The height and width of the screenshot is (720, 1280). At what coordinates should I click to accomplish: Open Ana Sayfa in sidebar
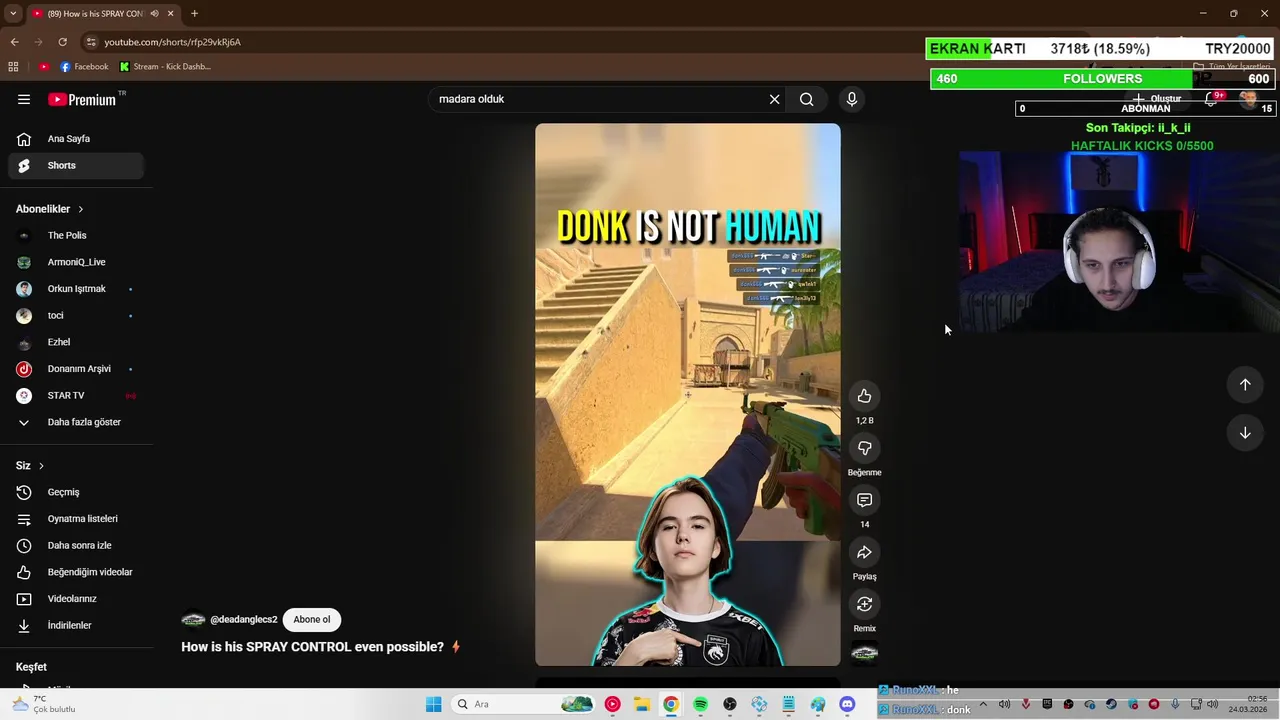tap(76, 139)
